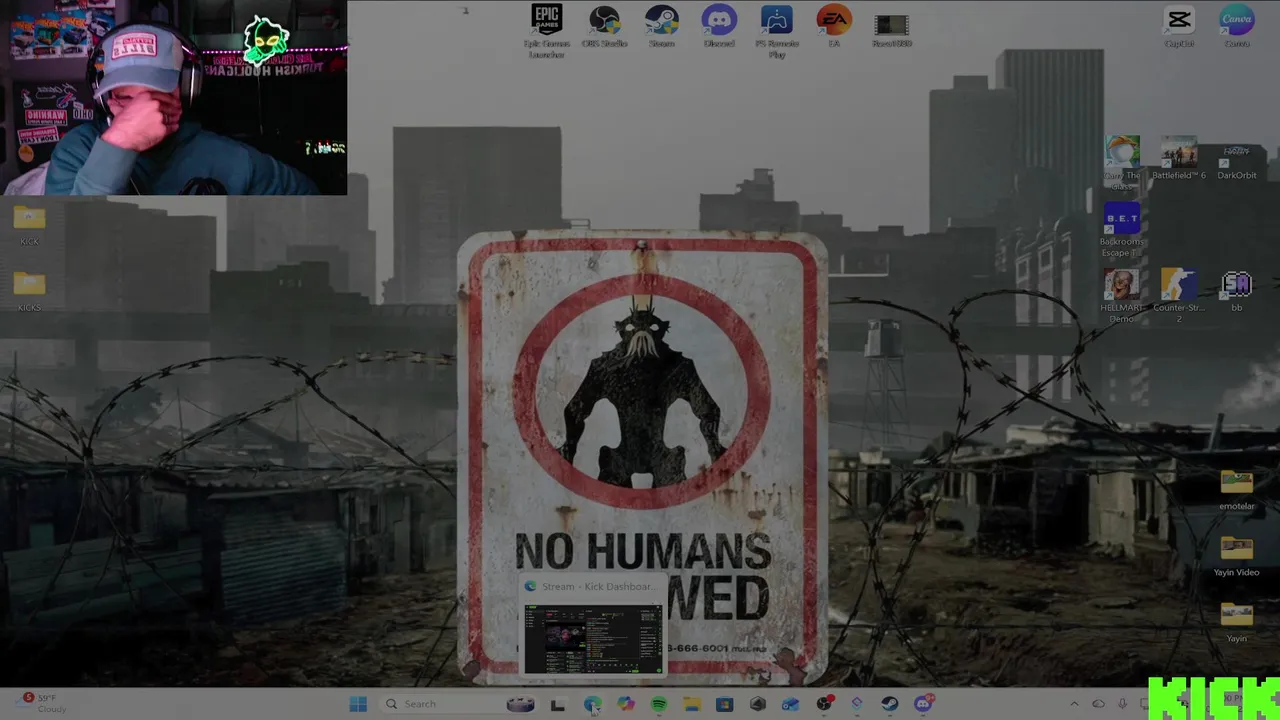The width and height of the screenshot is (1280, 720).
Task: Open the Windows Start menu
Action: pos(358,704)
